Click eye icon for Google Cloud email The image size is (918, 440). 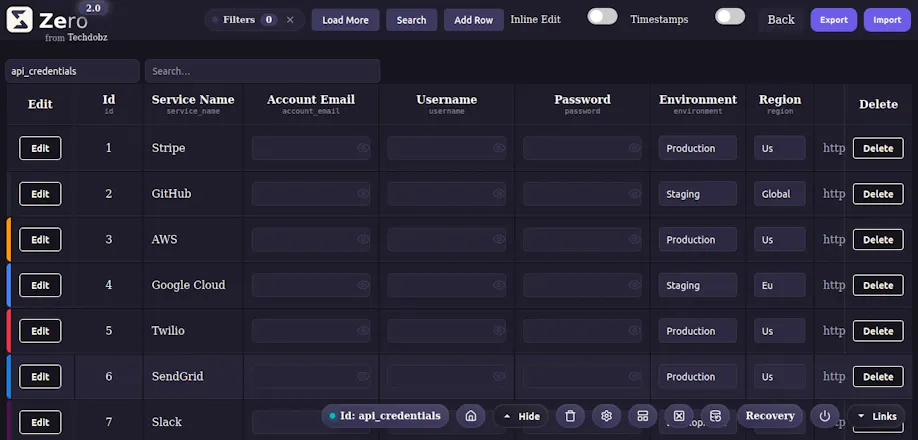[x=363, y=285]
